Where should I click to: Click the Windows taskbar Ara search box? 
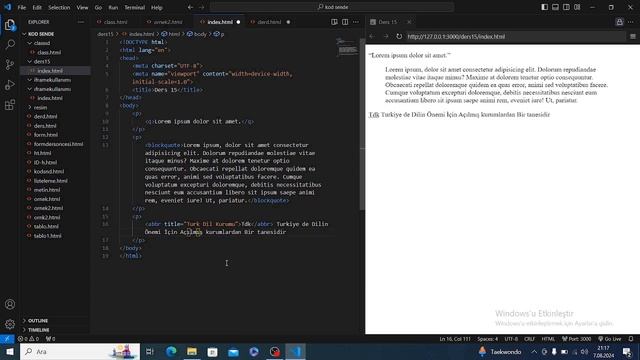click(x=80, y=351)
